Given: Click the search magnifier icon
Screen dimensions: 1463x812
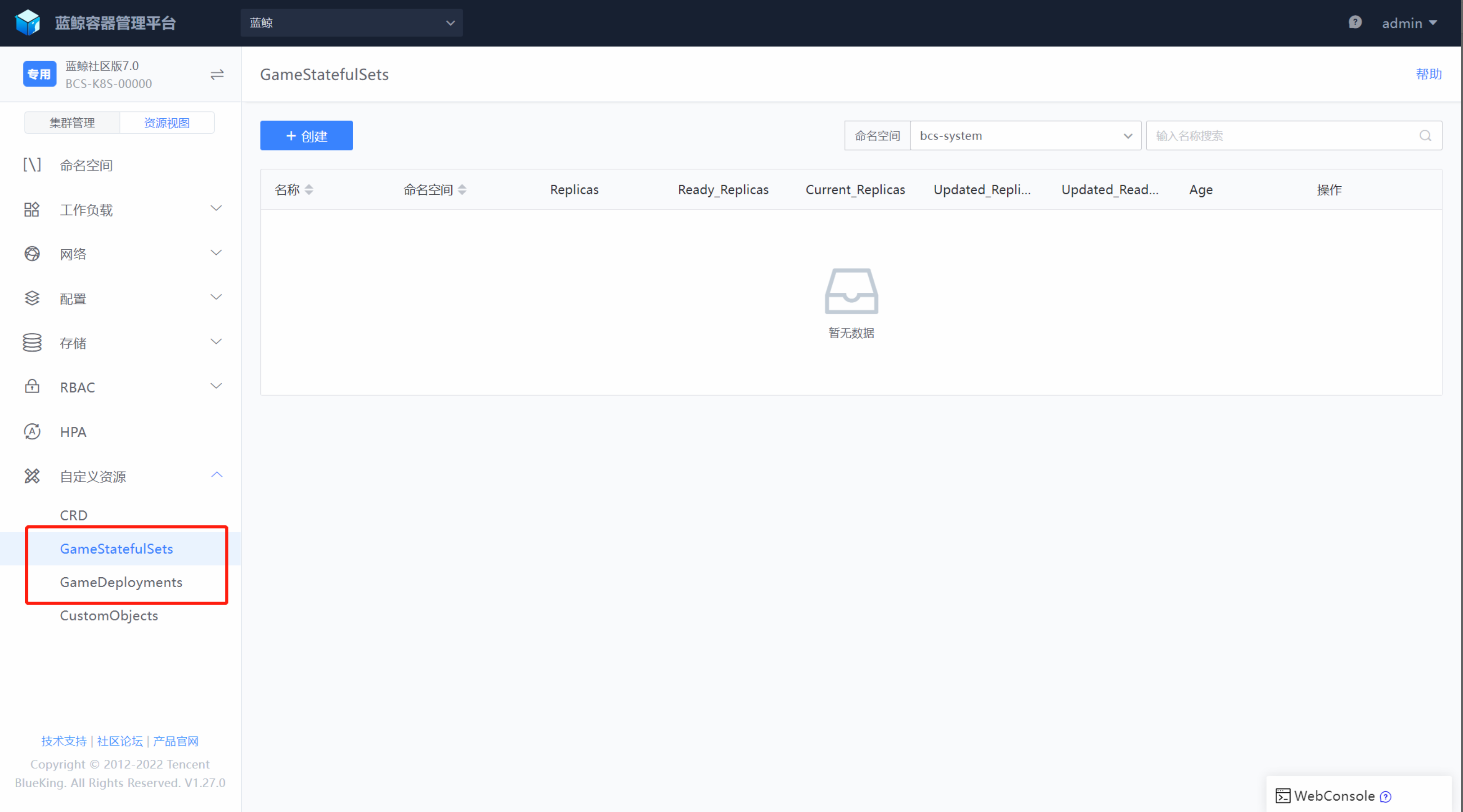Looking at the screenshot, I should click(x=1425, y=136).
